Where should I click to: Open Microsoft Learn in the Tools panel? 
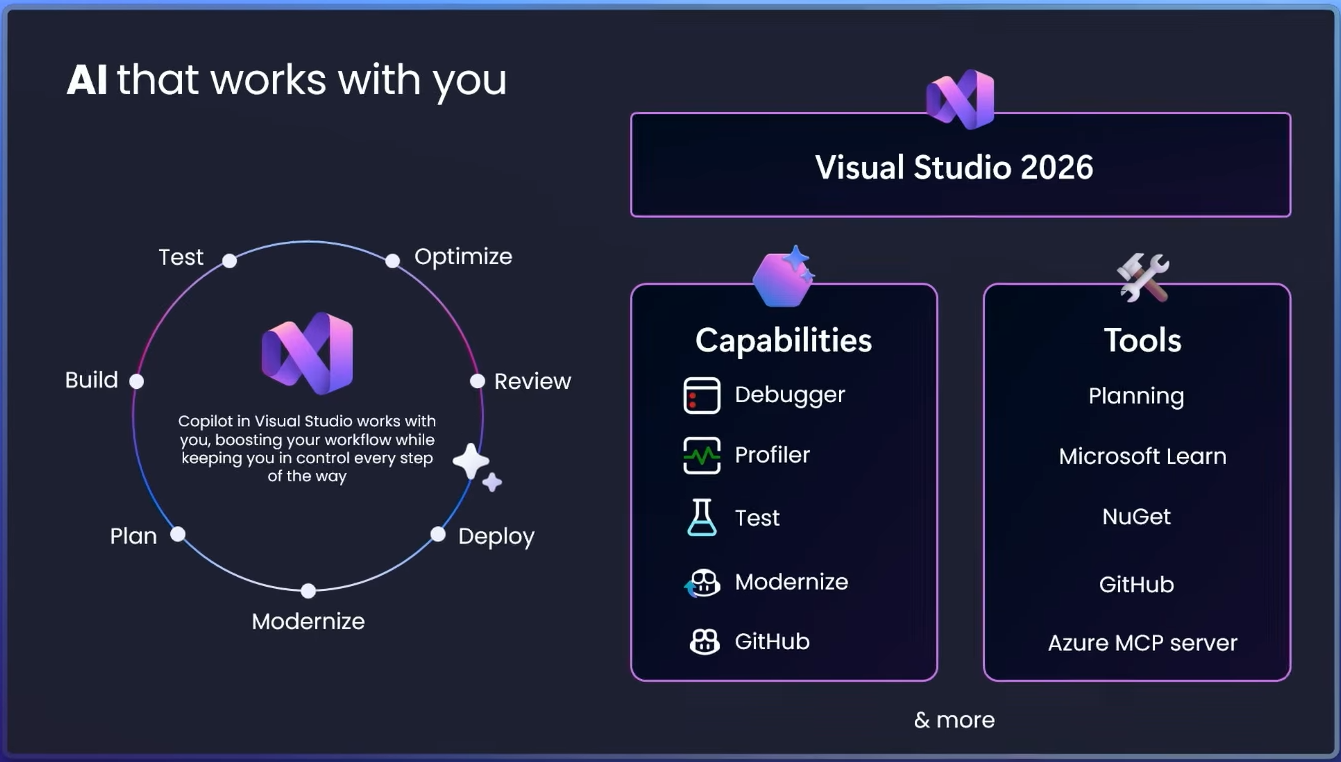point(1142,457)
